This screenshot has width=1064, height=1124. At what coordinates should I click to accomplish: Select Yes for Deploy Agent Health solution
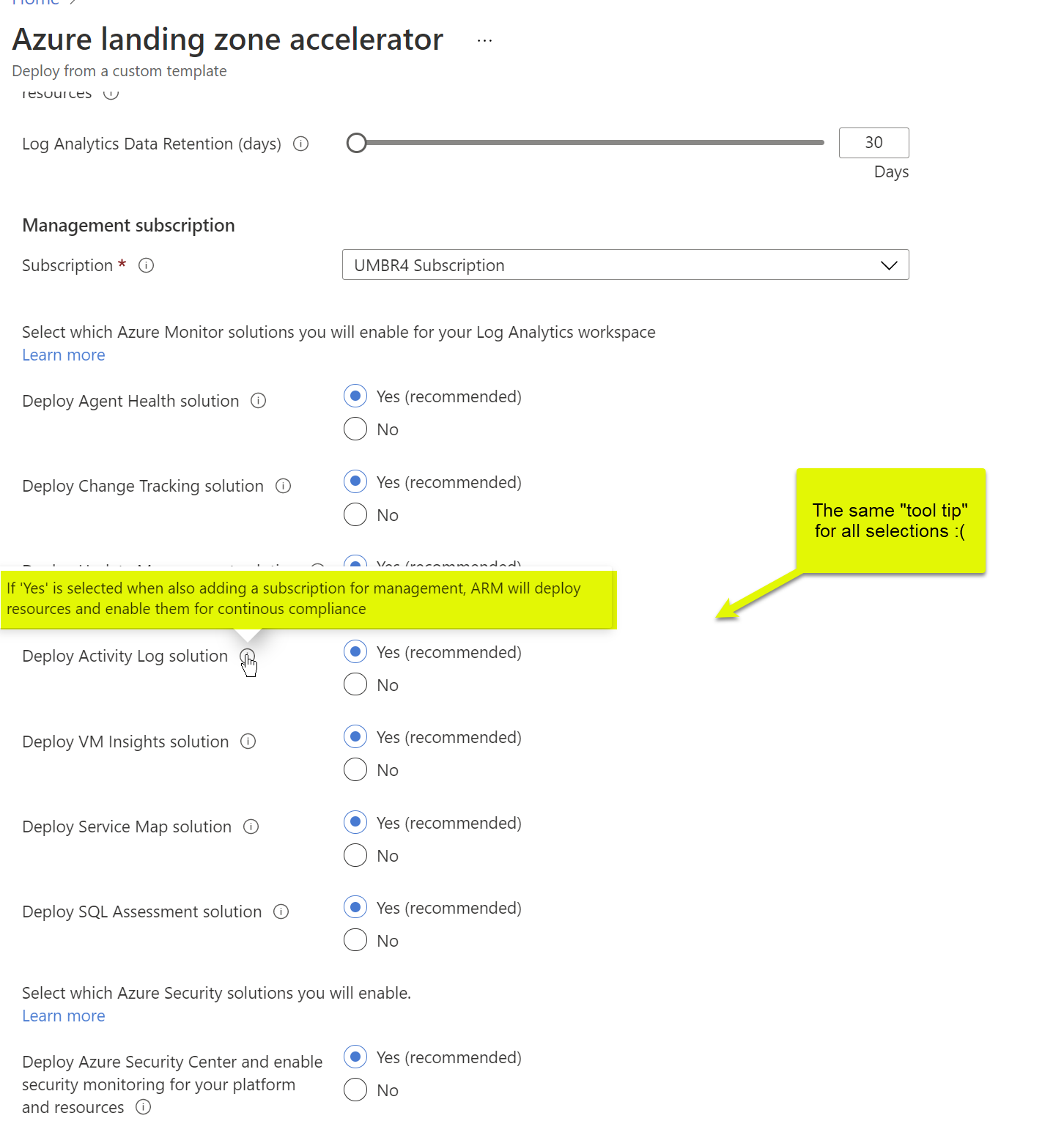pyautogui.click(x=355, y=396)
